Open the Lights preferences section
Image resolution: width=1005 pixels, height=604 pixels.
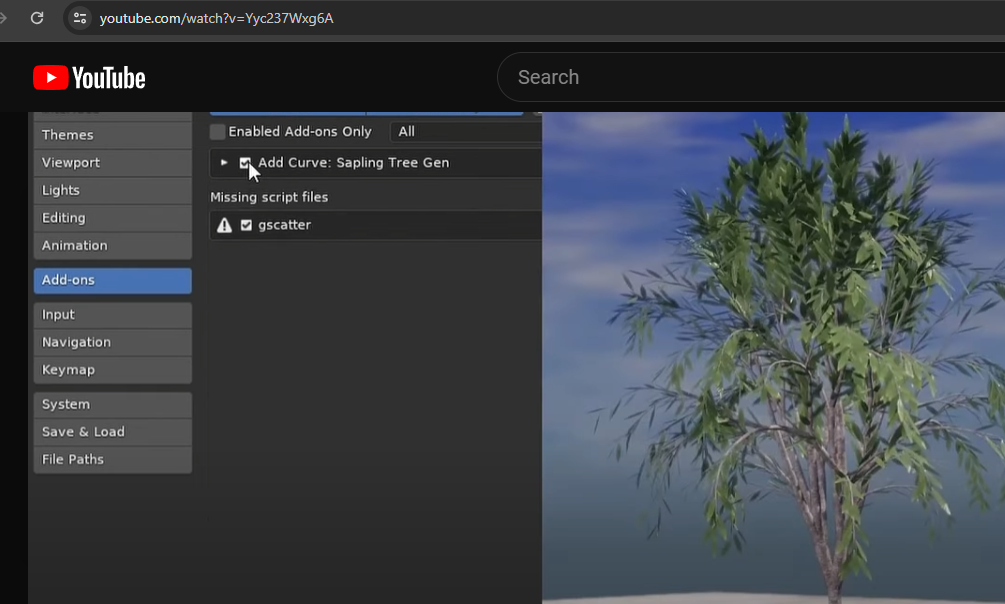tap(113, 190)
